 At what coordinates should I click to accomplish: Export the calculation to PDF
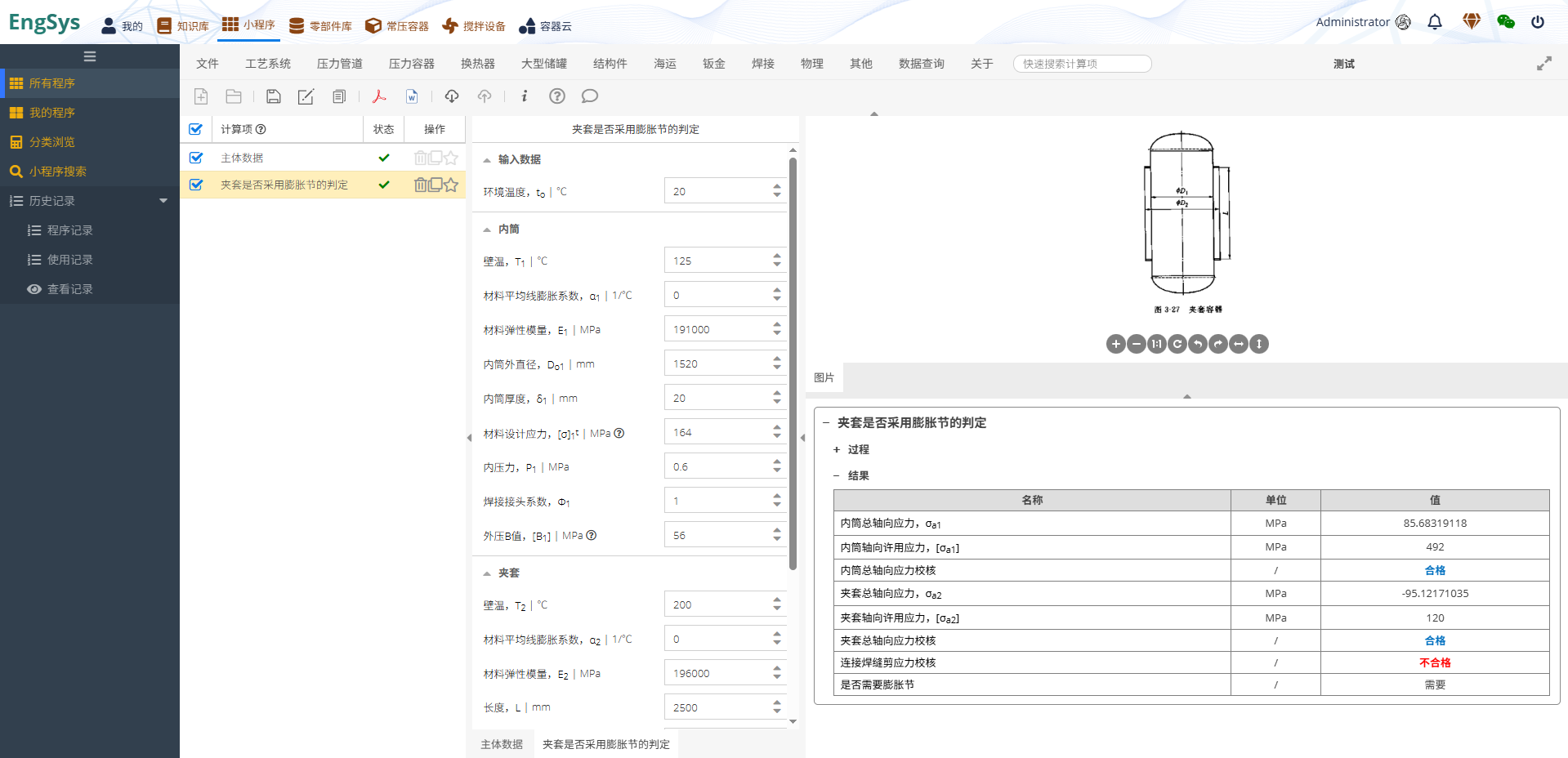tap(378, 96)
